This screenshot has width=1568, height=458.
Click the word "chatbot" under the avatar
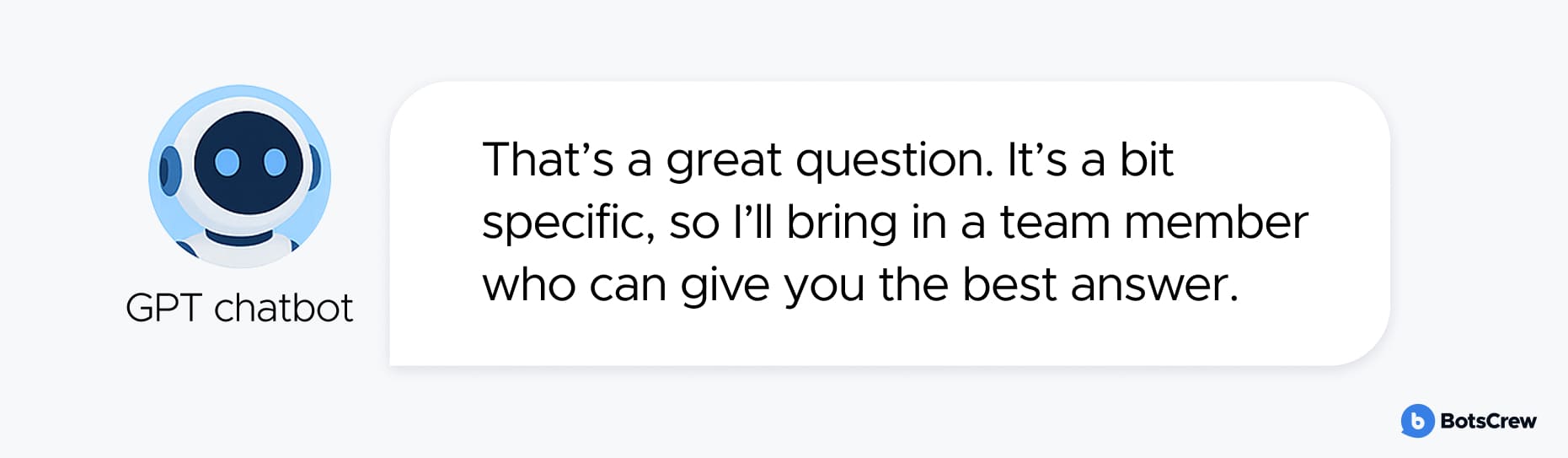click(283, 308)
